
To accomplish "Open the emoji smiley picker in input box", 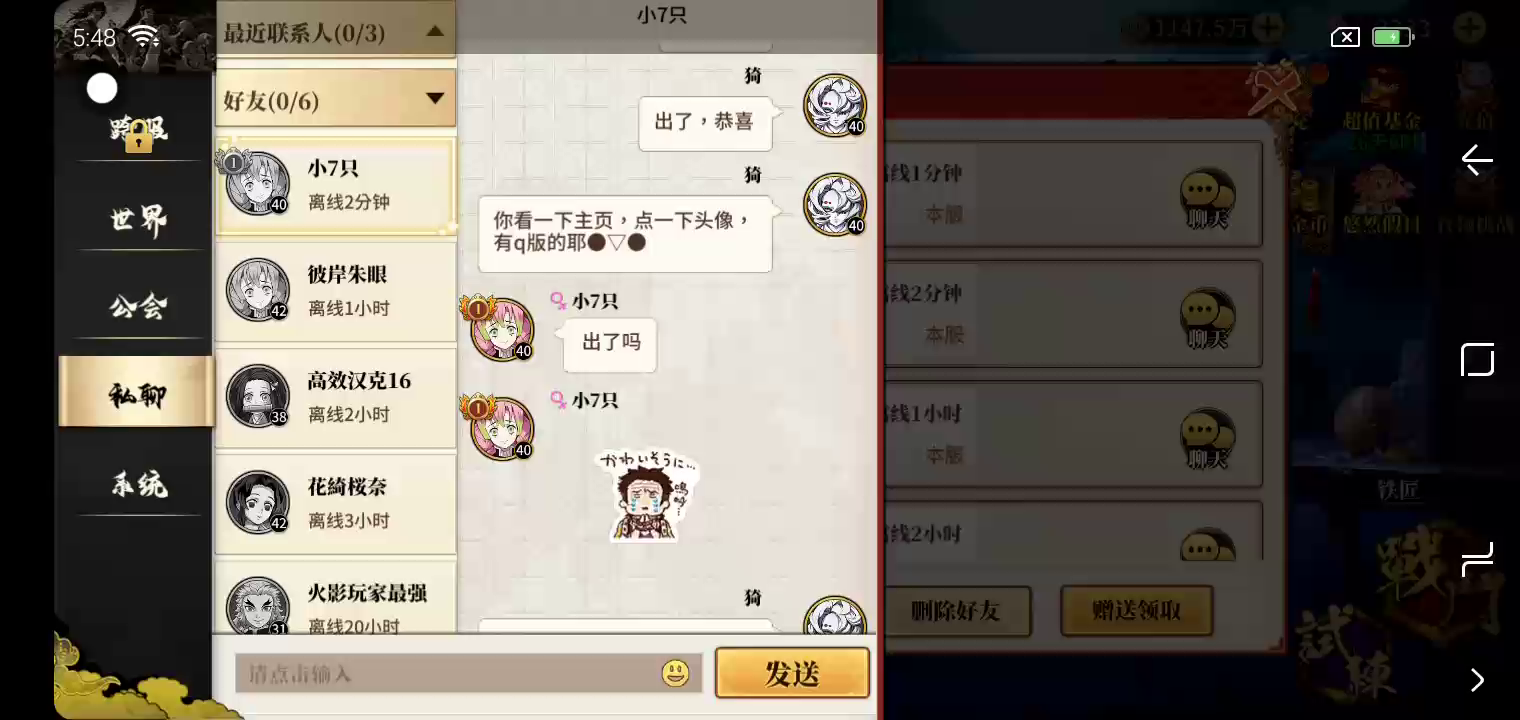I will pyautogui.click(x=676, y=673).
